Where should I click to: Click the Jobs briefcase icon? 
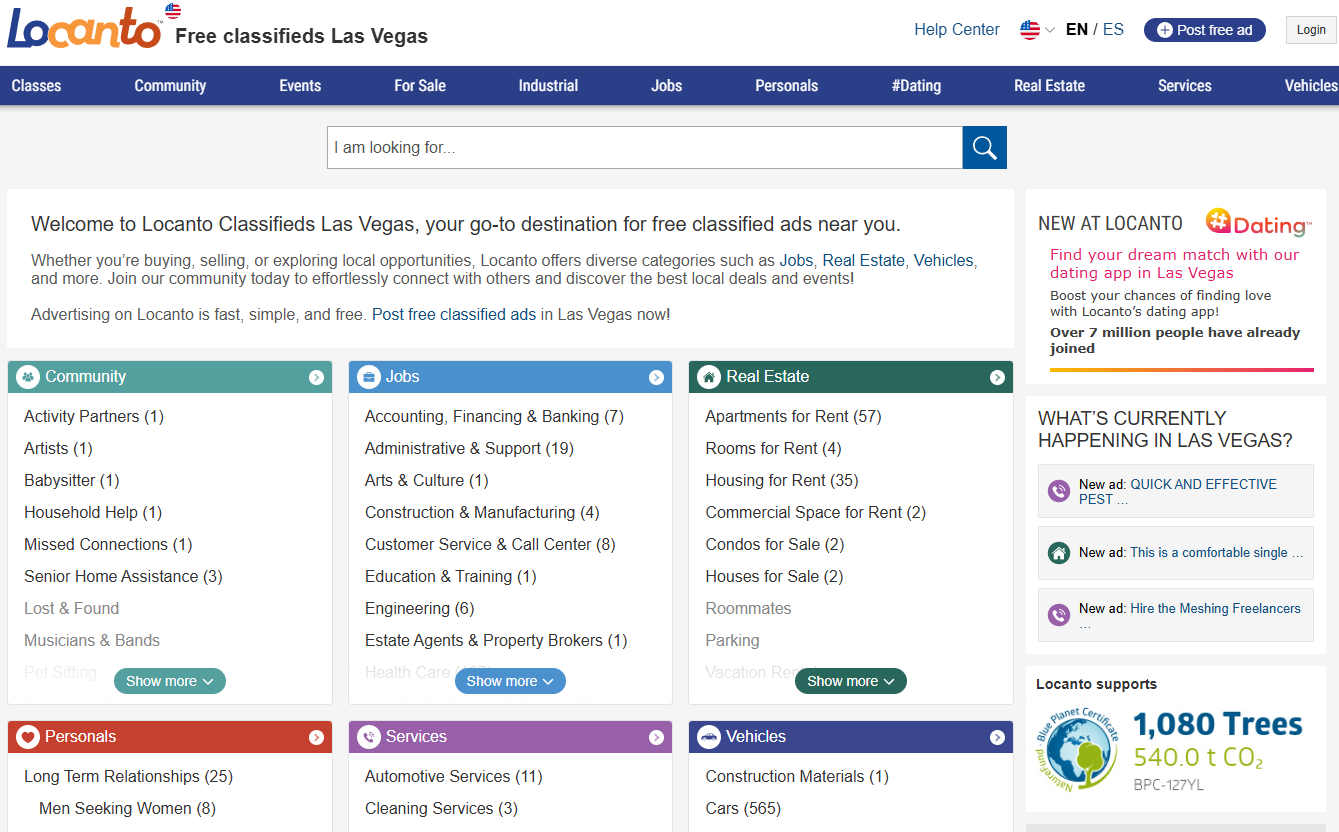click(x=369, y=377)
